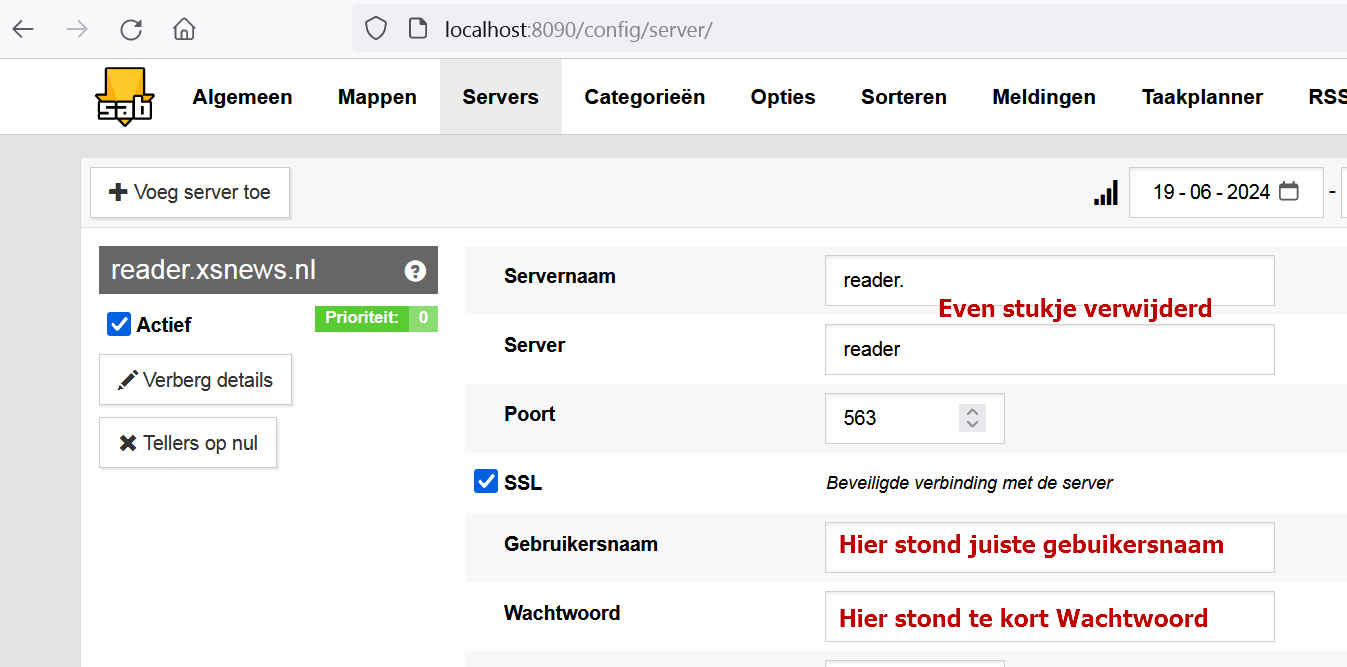Screen dimensions: 1347x667
Task: Open the Mappen tab
Action: 377,97
